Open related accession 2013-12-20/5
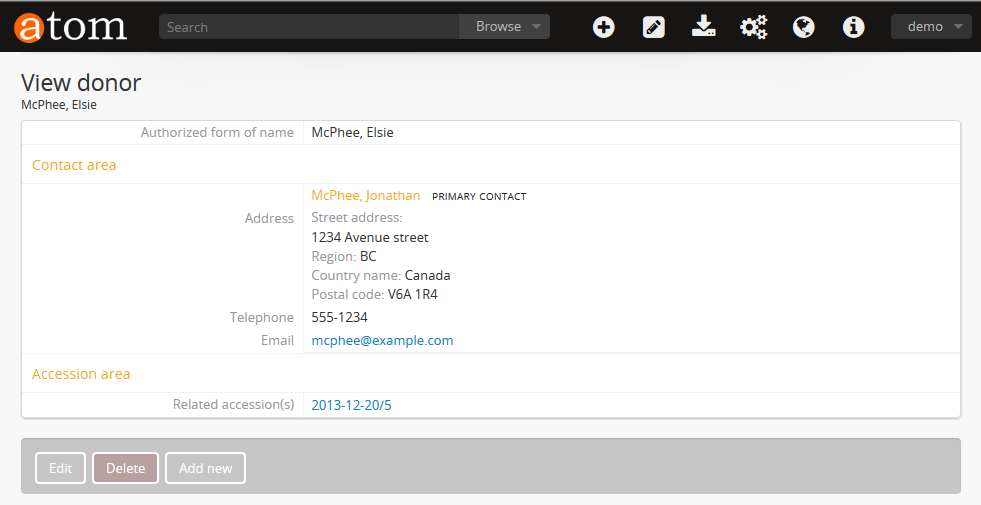This screenshot has width=981, height=505. pos(358,405)
